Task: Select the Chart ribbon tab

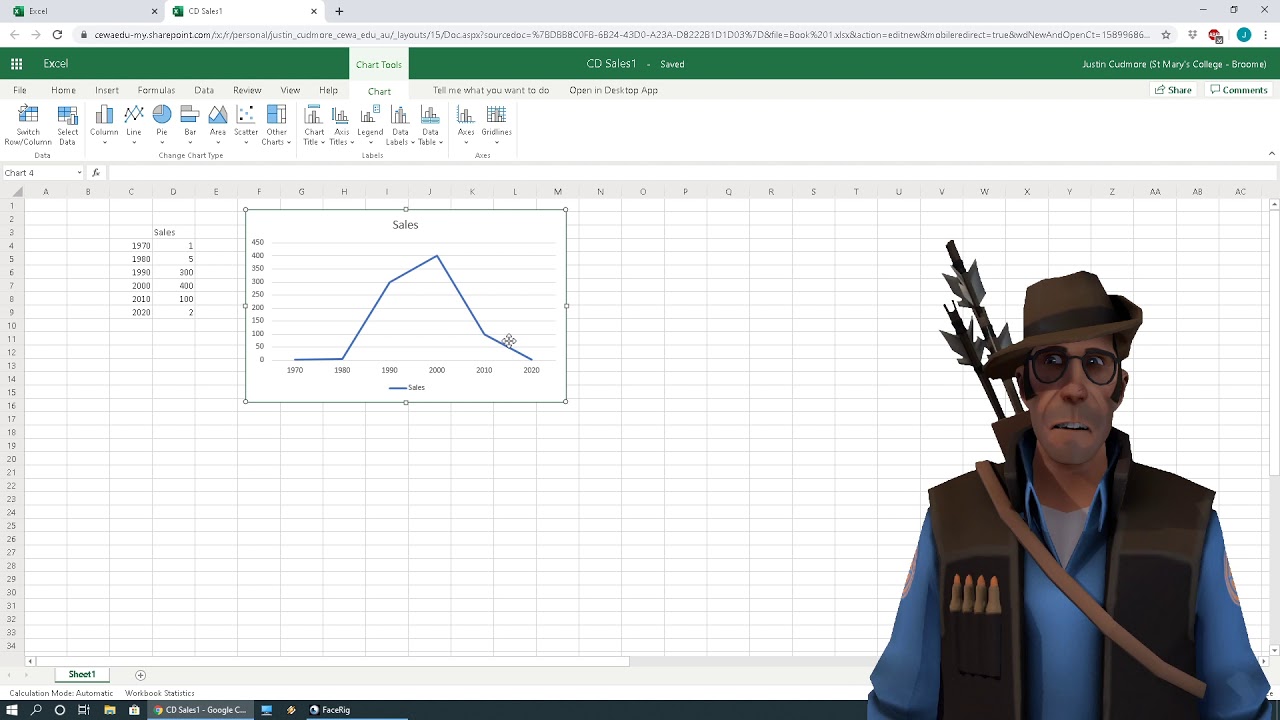Action: [x=379, y=91]
